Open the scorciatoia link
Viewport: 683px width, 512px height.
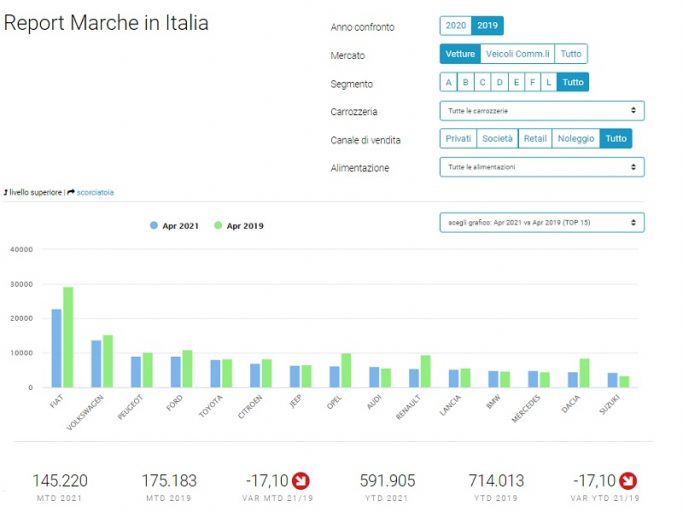(95, 193)
